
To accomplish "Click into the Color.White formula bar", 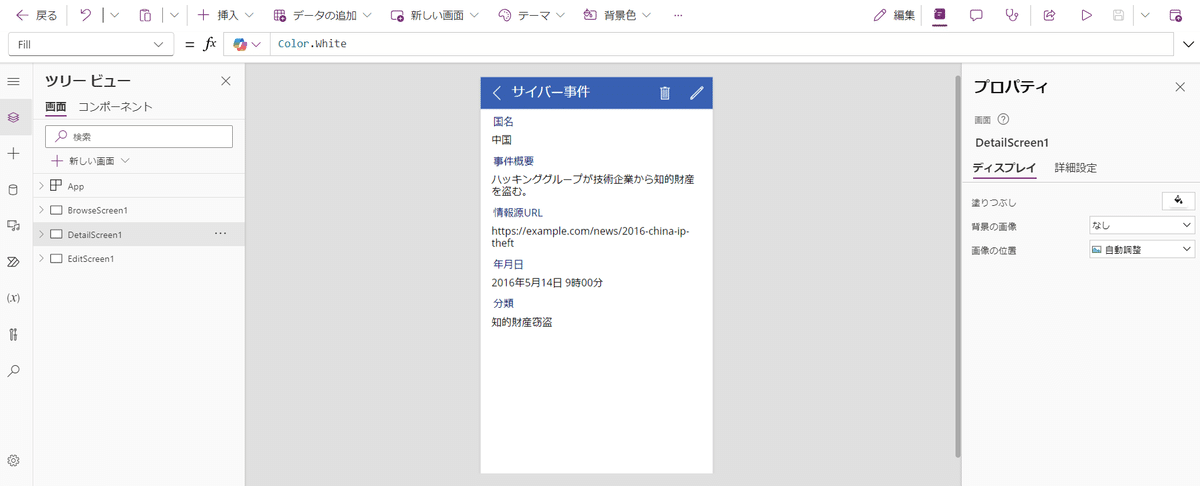I will [x=720, y=44].
